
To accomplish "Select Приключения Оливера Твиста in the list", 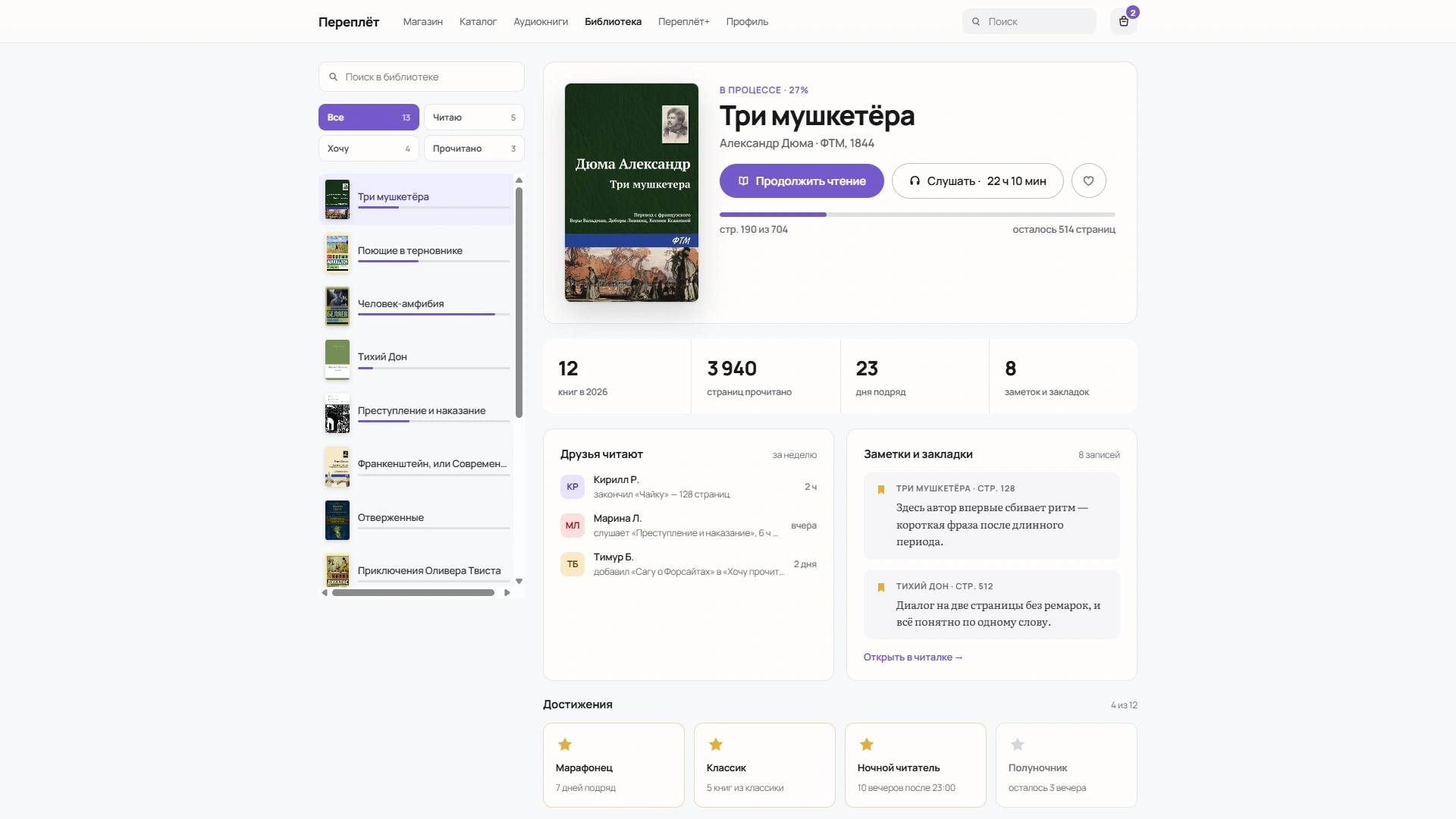I will pyautogui.click(x=416, y=570).
